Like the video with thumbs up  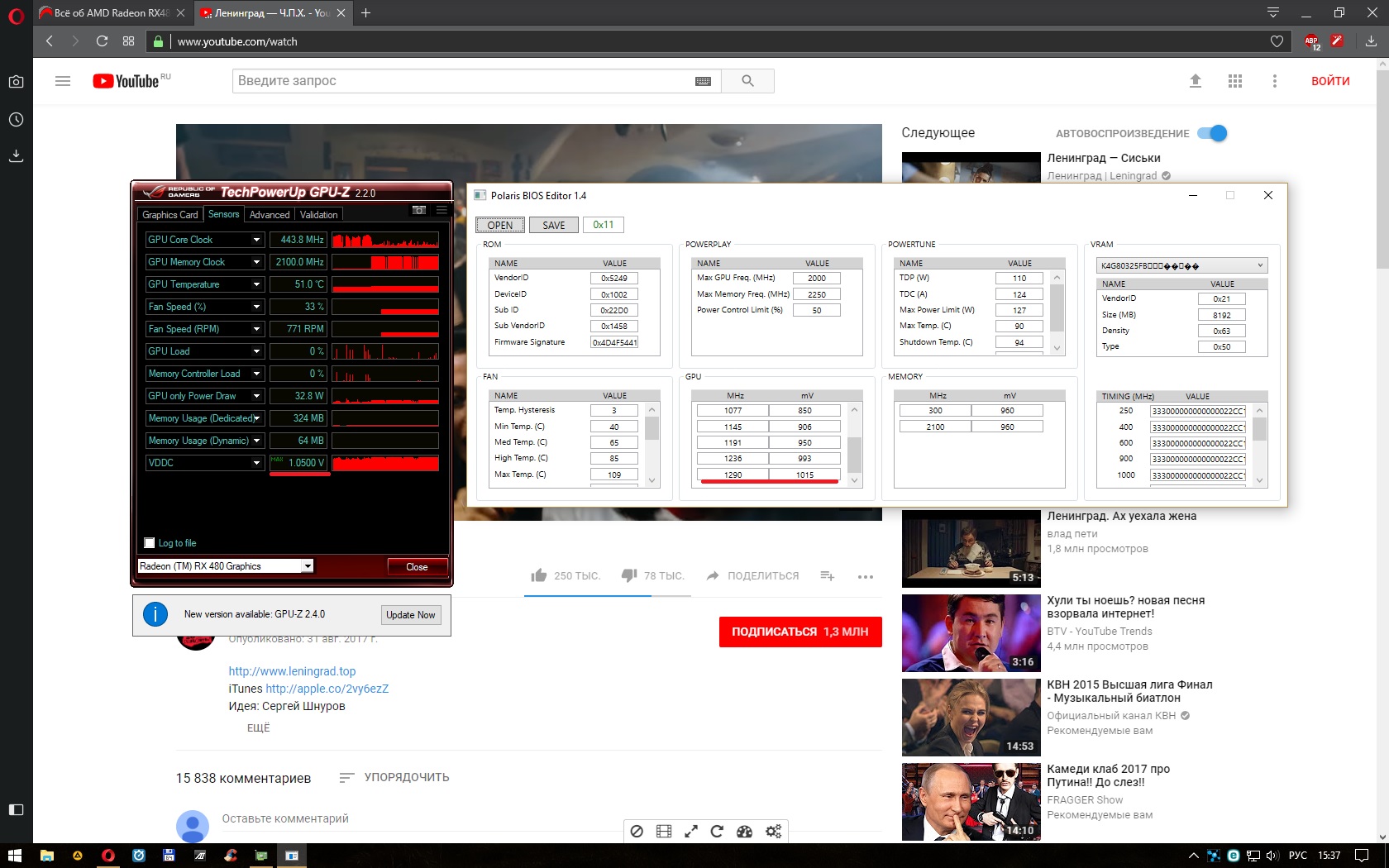539,575
